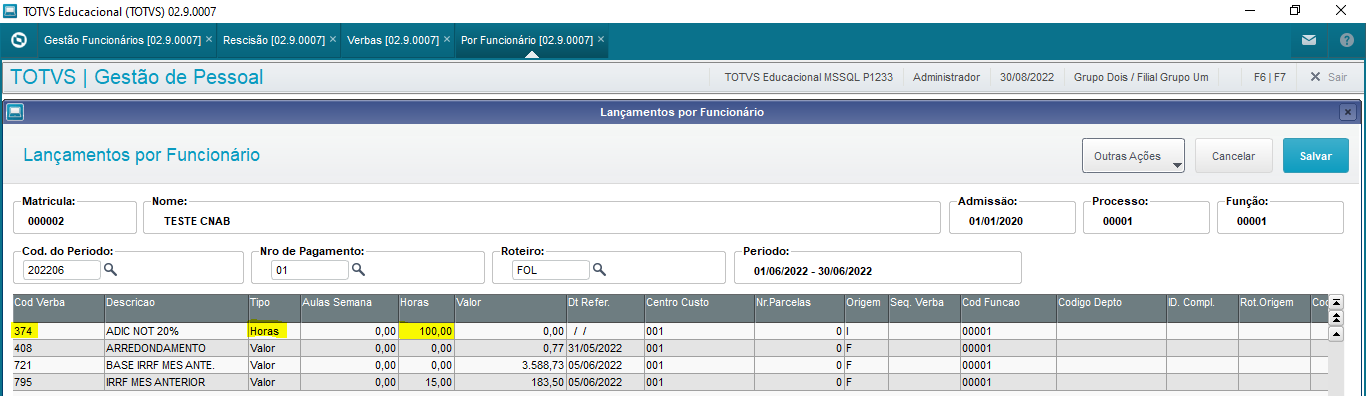Image resolution: width=1366 pixels, height=396 pixels.
Task: Focus the Nro de Pagamento field 01
Action: [x=309, y=270]
